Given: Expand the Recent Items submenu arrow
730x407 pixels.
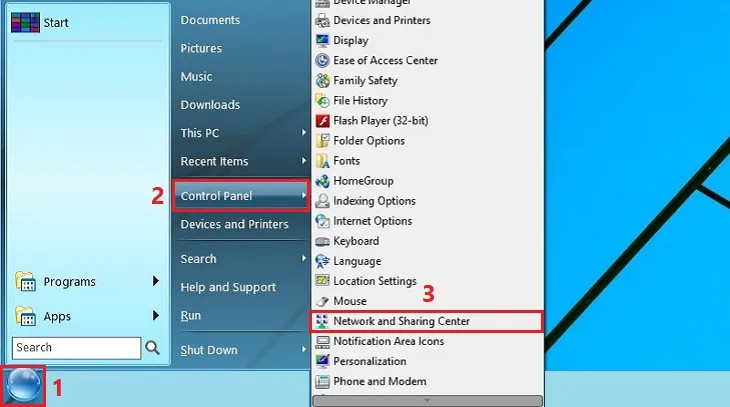Looking at the screenshot, I should (x=304, y=161).
